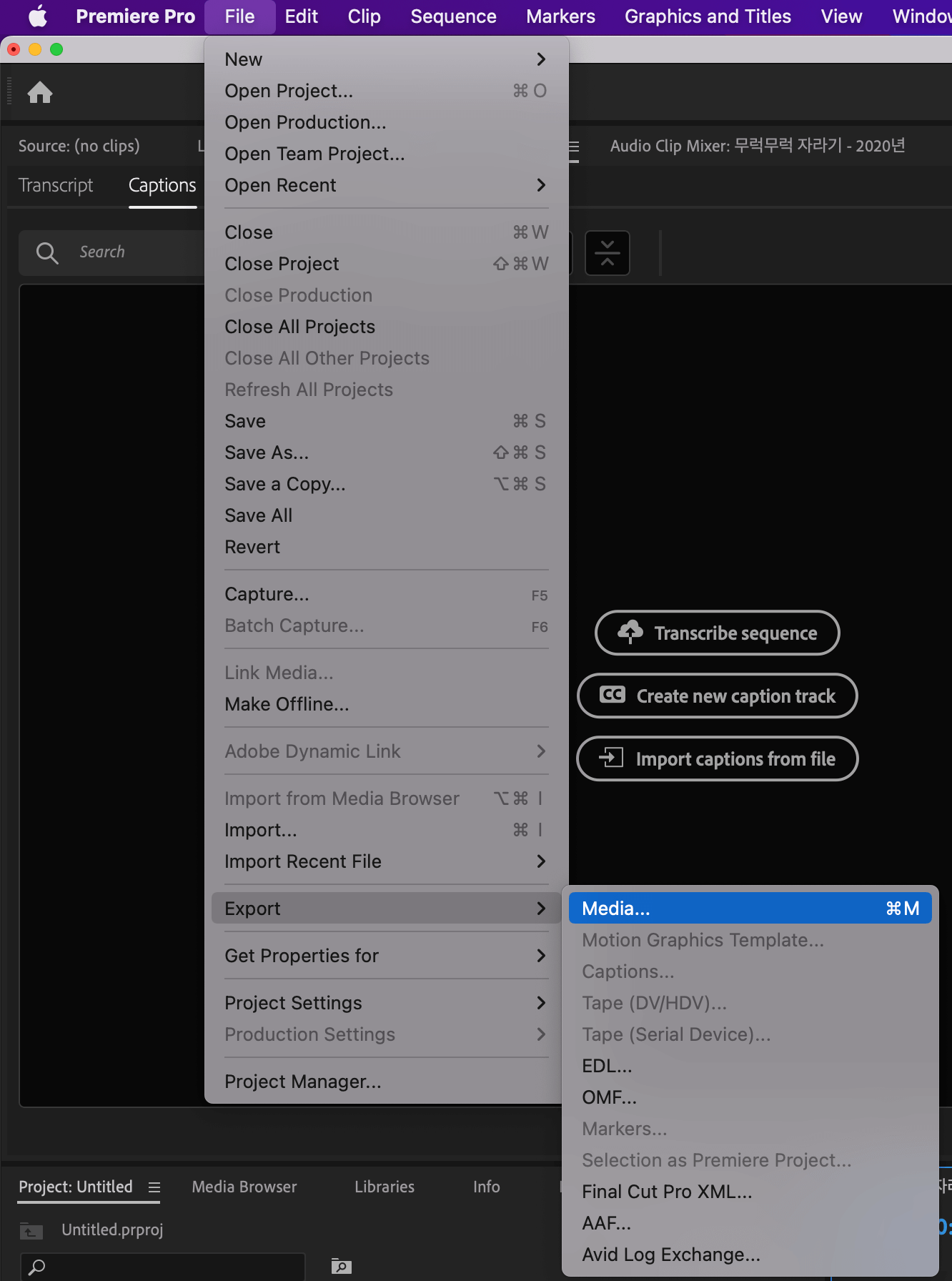Open the Sequence menu
The image size is (952, 1281).
pyautogui.click(x=453, y=16)
